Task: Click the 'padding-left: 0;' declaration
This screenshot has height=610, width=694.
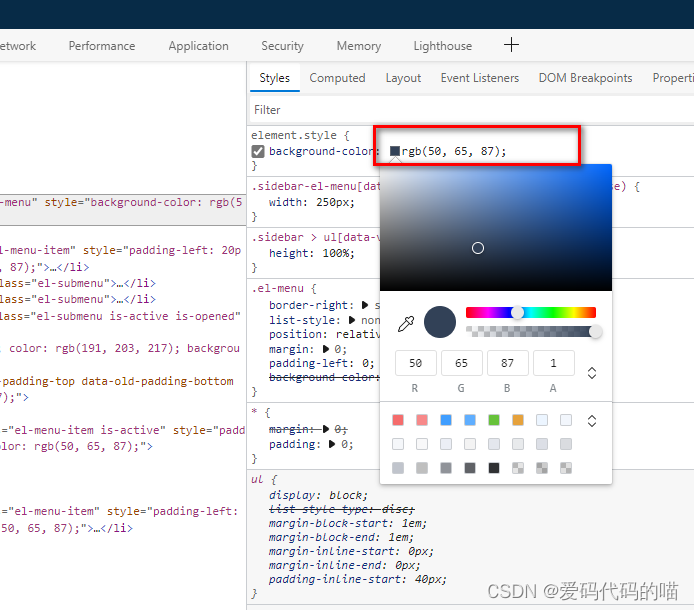Action: click(322, 363)
